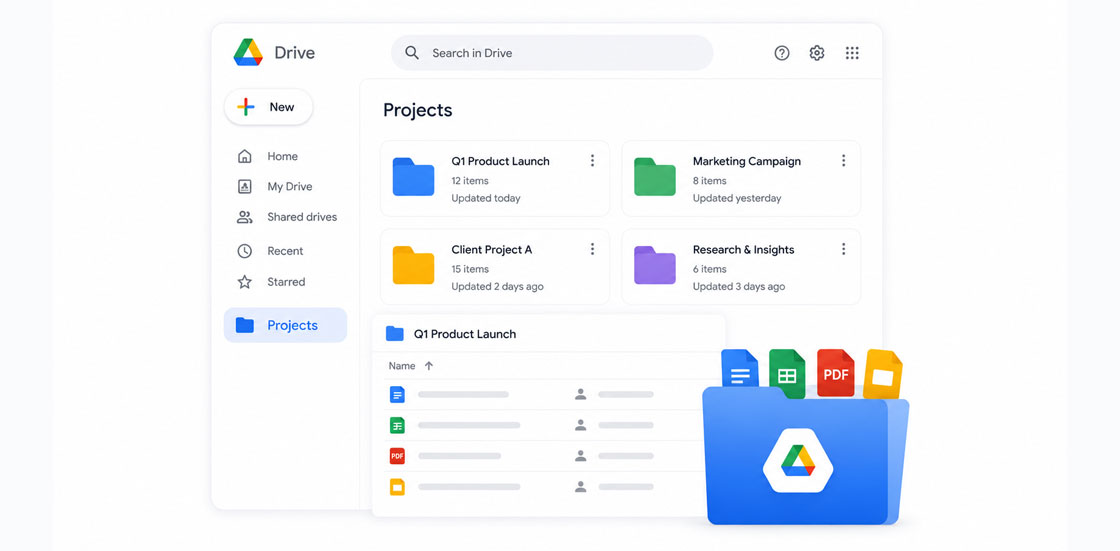This screenshot has height=551, width=1120.
Task: Open Settings gear icon
Action: (x=817, y=53)
